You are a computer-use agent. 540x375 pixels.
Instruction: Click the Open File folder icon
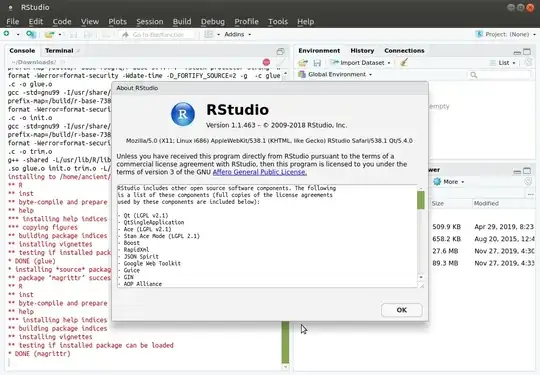pos(49,34)
